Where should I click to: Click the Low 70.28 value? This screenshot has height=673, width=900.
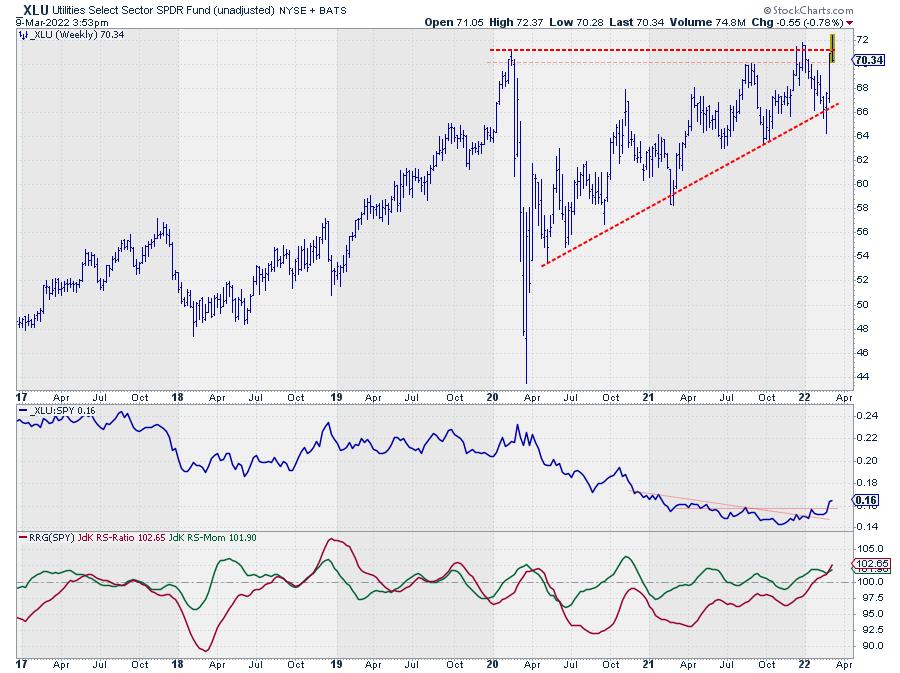pos(576,22)
